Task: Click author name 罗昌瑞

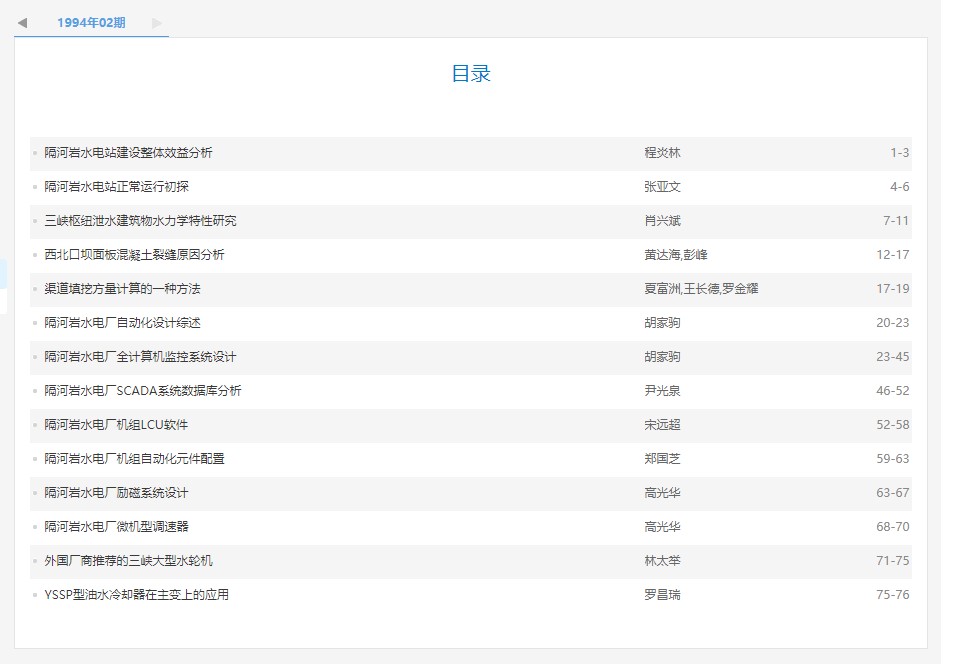Action: point(662,595)
